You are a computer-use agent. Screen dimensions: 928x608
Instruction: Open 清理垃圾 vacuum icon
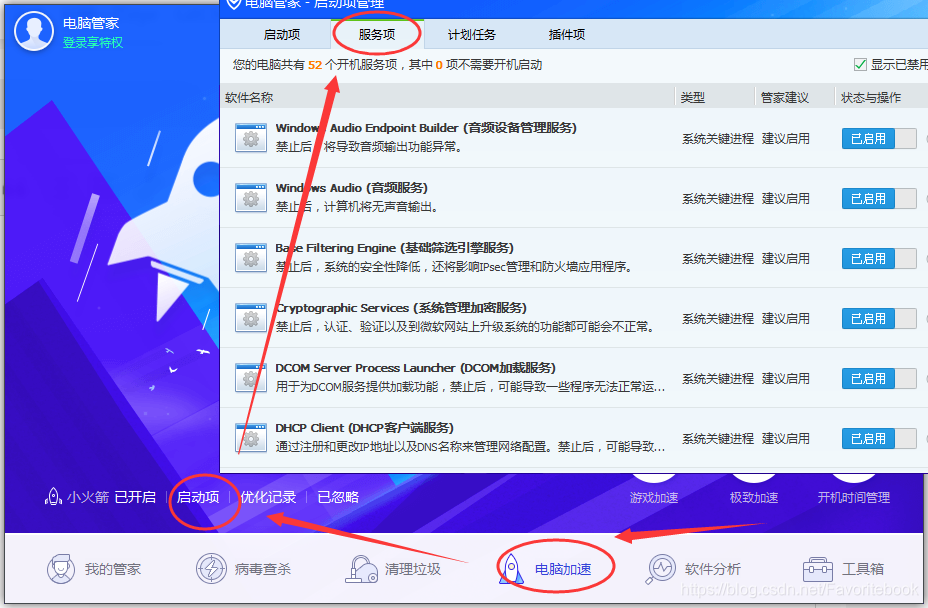362,569
